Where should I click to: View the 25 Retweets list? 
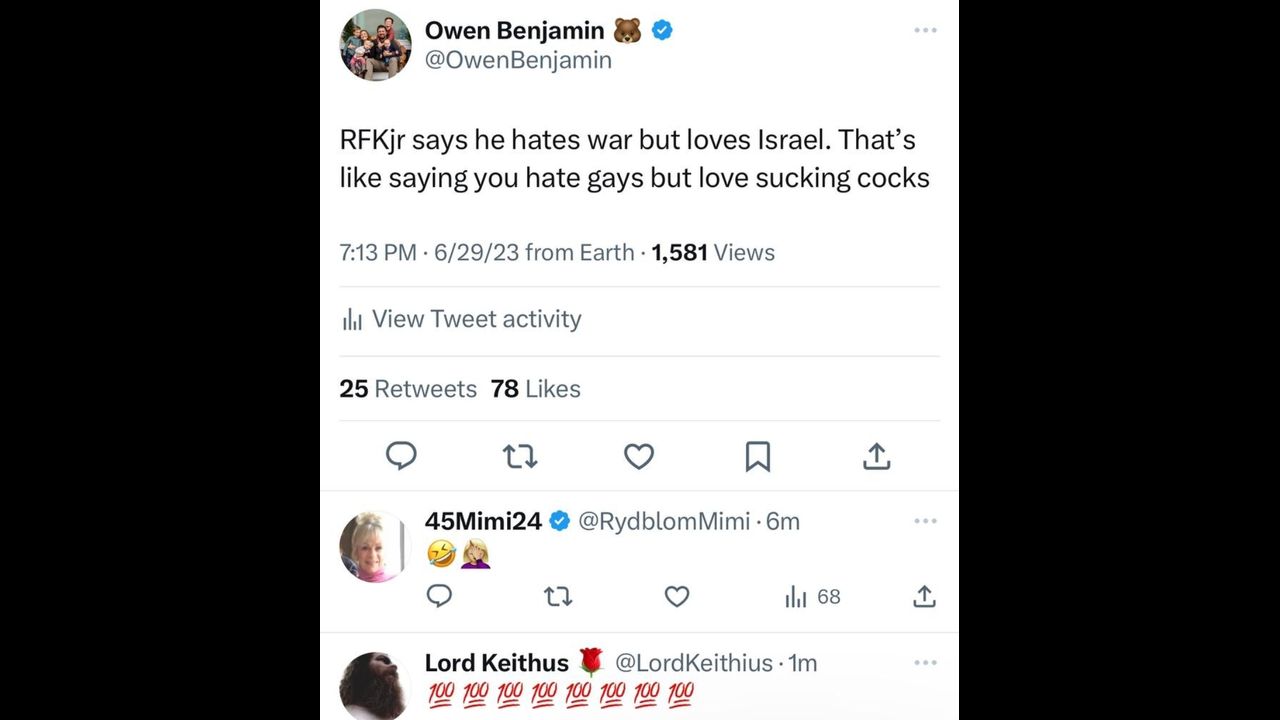pyautogui.click(x=408, y=389)
